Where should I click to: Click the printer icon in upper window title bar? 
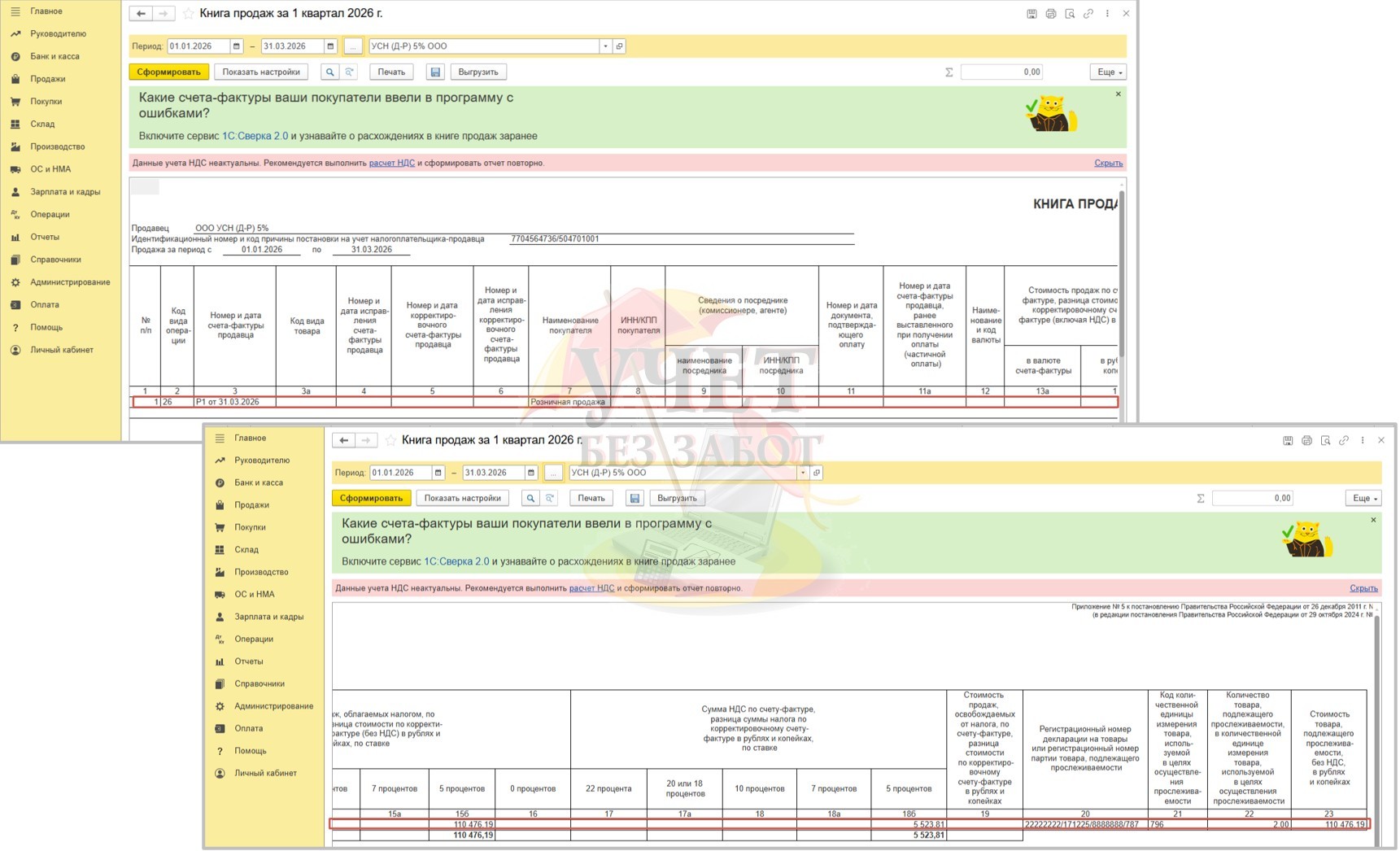1050,14
